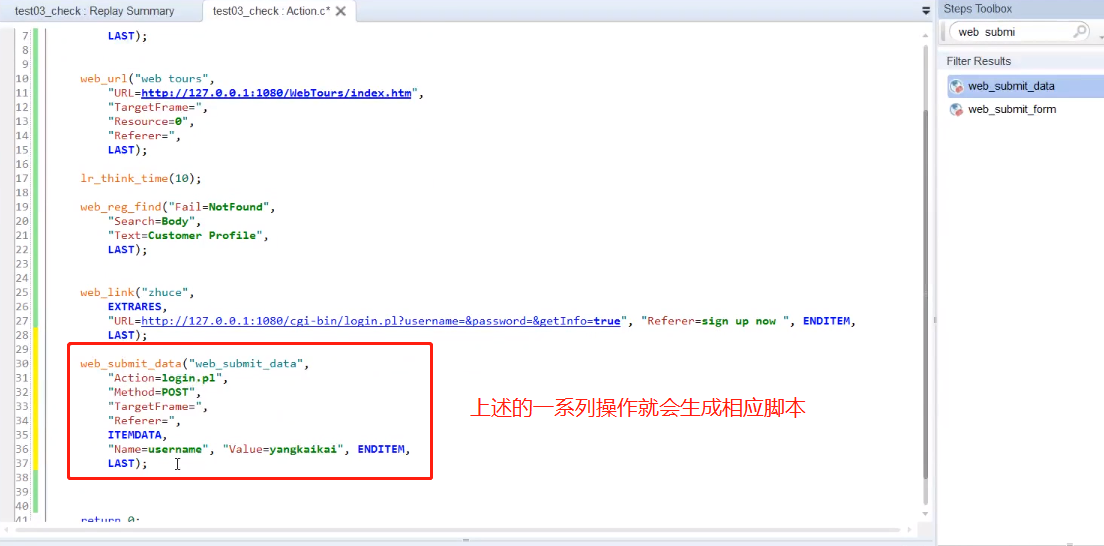Click the LAST); on line 37
1104x546 pixels.
[x=128, y=463]
